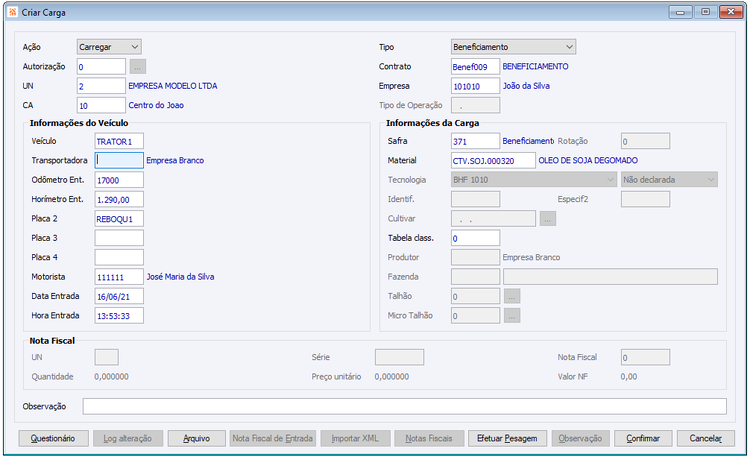The height and width of the screenshot is (457, 750).
Task: Cancel with the Cancelar button
Action: tap(706, 438)
